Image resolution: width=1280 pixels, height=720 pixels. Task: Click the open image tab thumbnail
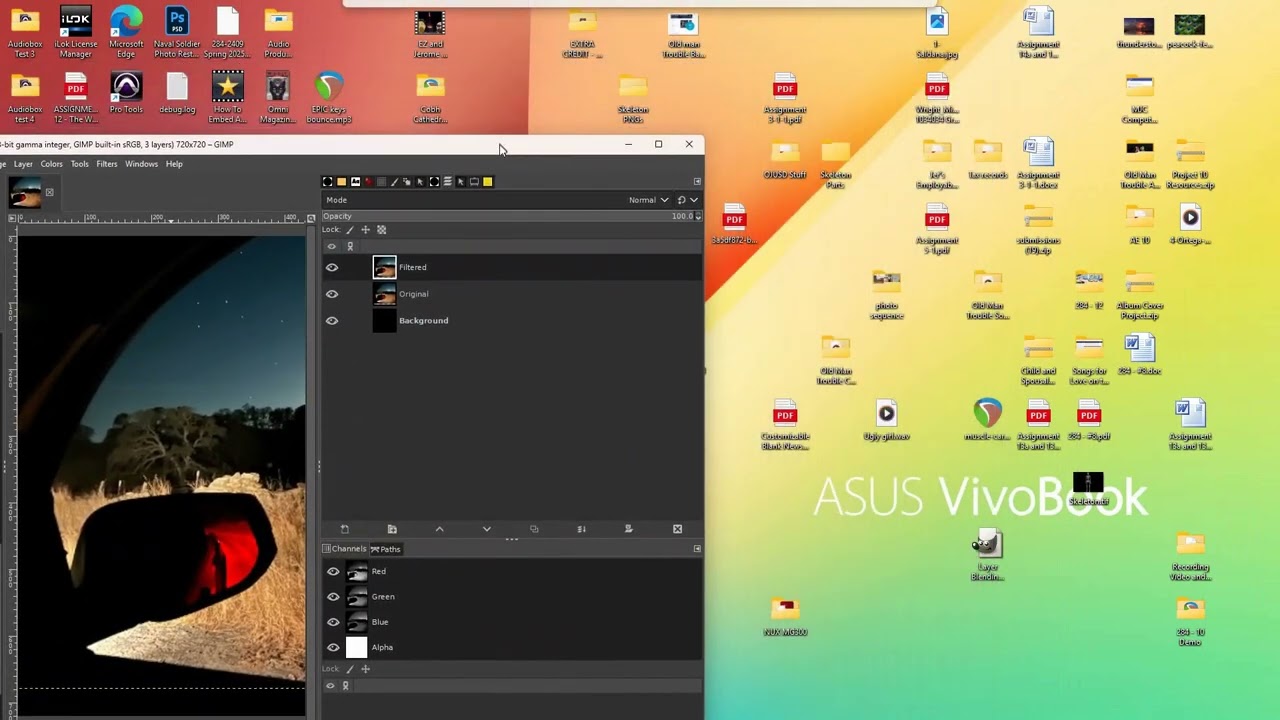point(25,193)
